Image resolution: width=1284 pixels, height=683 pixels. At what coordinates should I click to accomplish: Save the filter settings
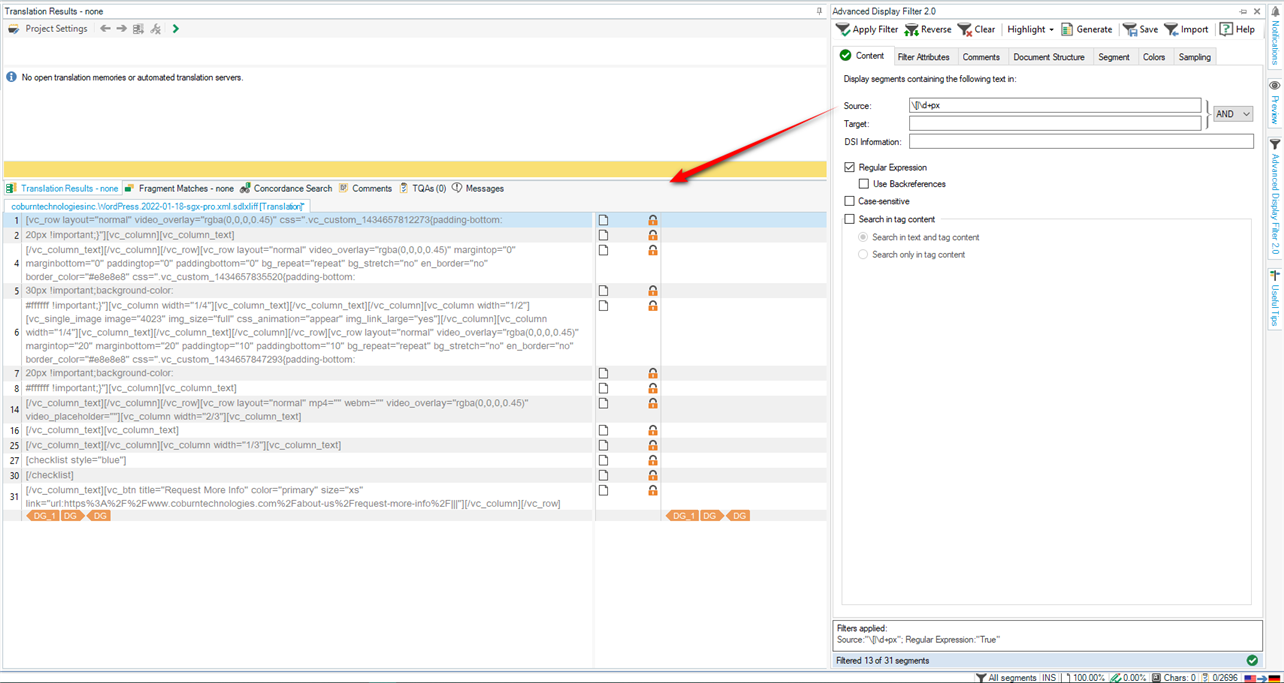click(1141, 29)
